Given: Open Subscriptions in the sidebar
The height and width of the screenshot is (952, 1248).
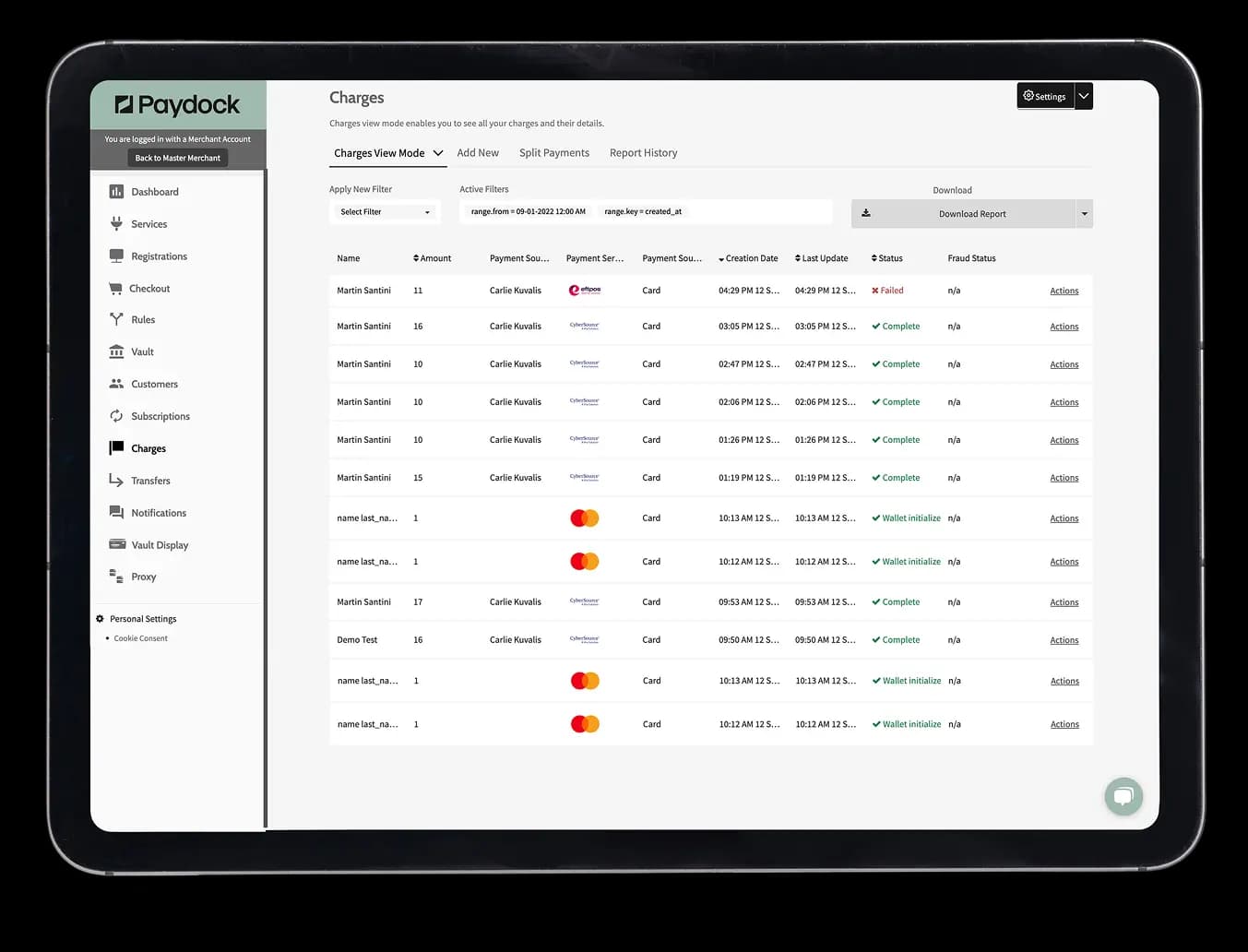Looking at the screenshot, I should click(160, 416).
